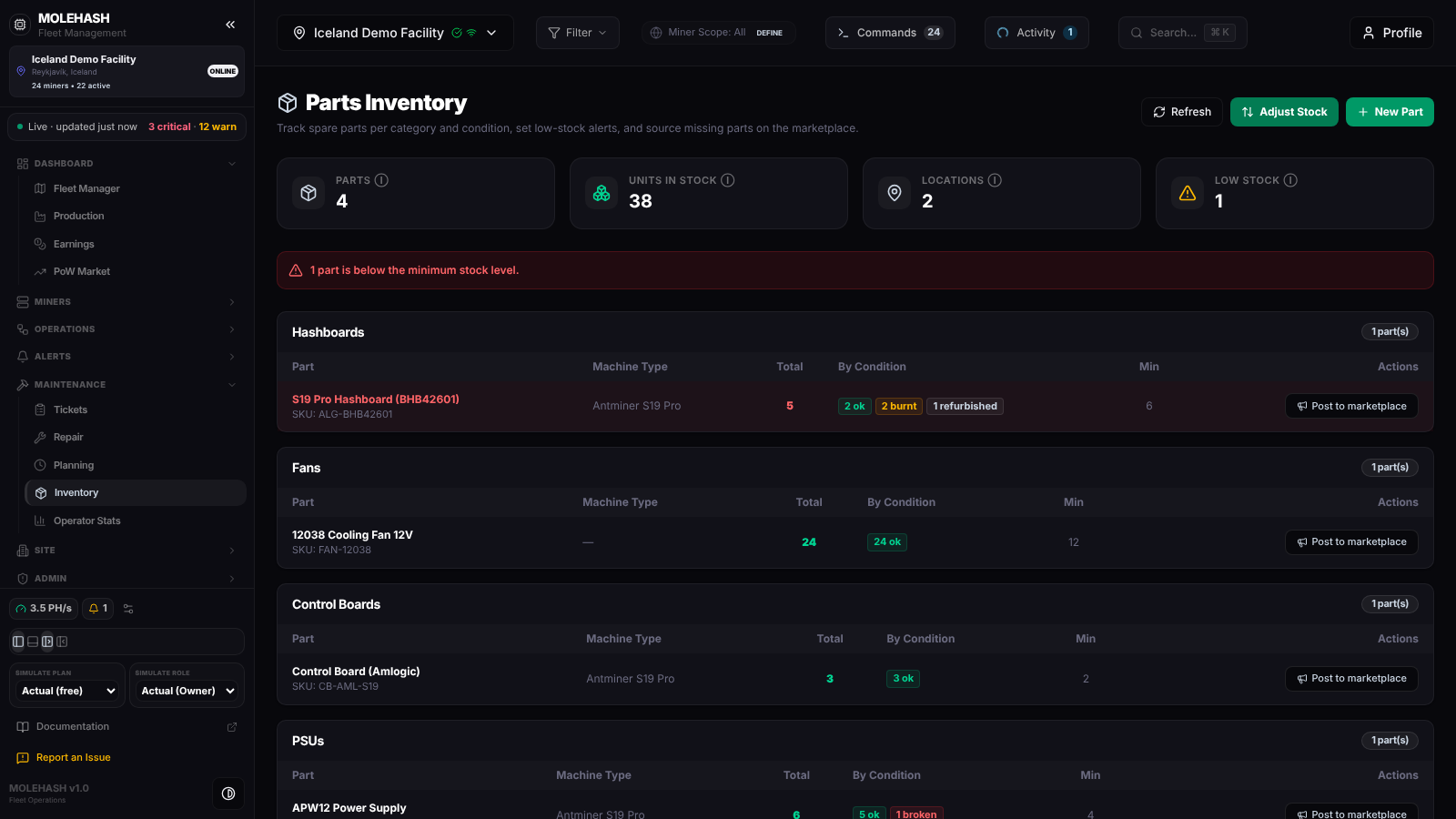Click the settings sliders icon beside the alert bell
Viewport: 1456px width, 819px height.
click(x=128, y=609)
